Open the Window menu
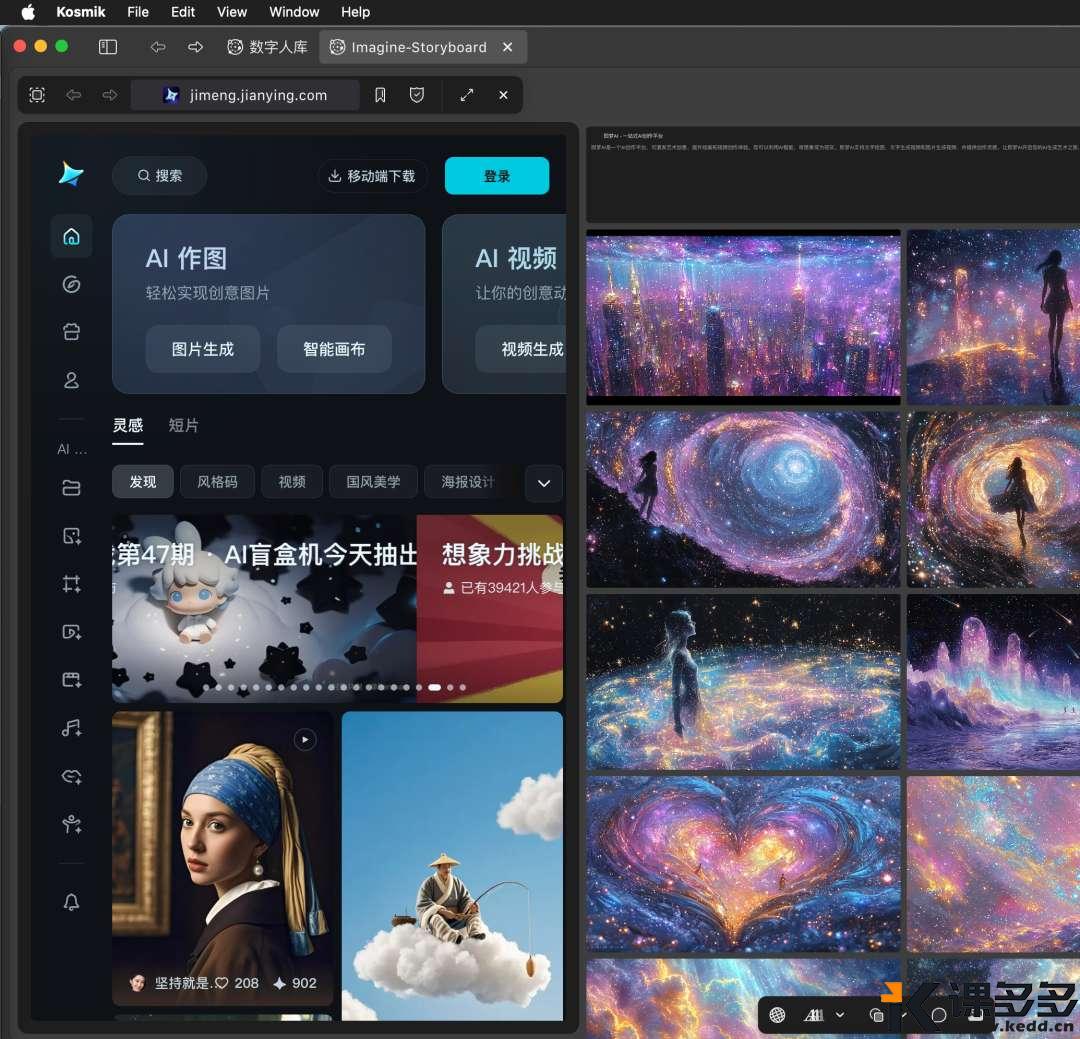Screen dimensions: 1080x1039 pos(294,12)
